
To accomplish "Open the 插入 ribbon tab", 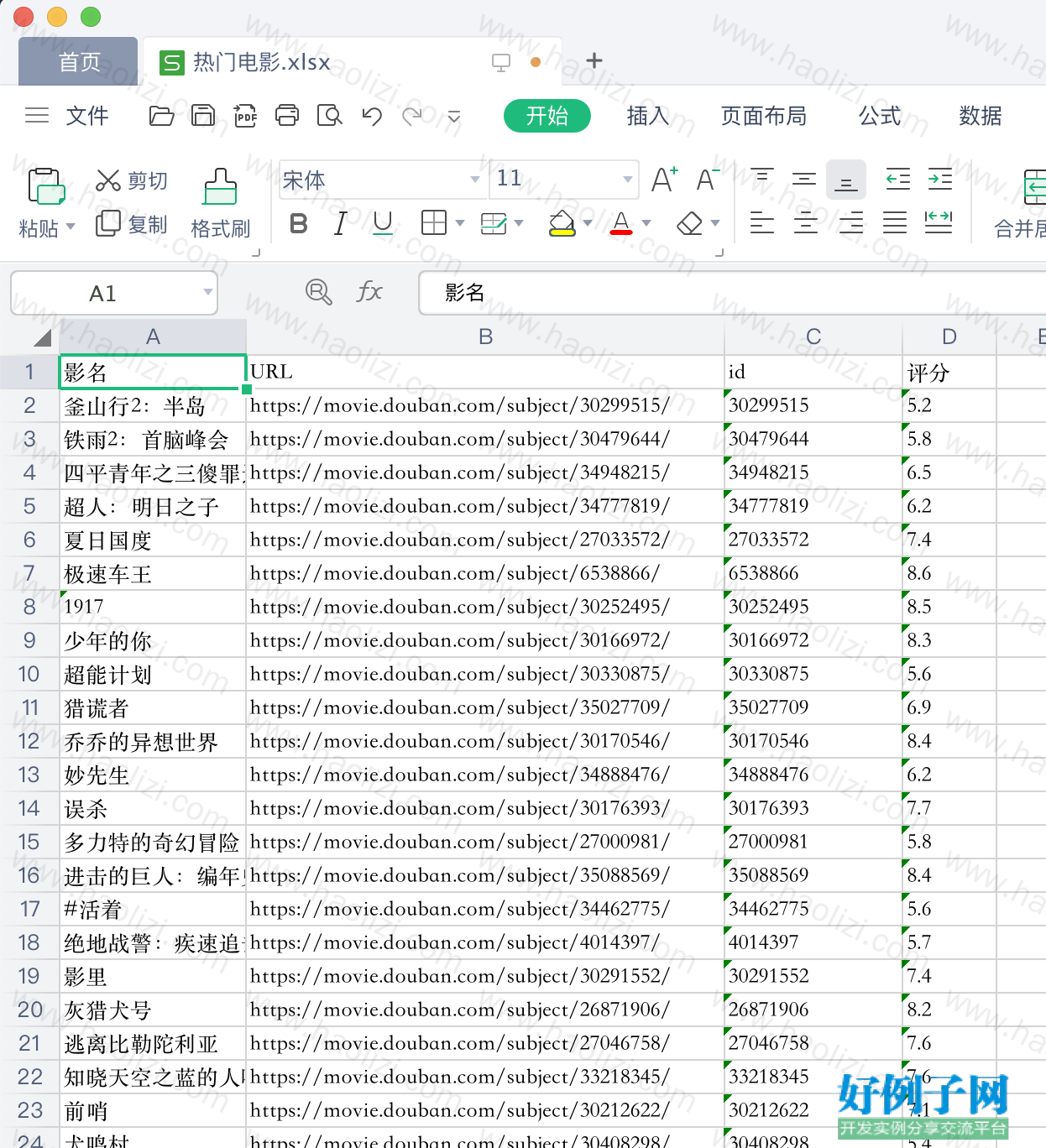I will coord(648,116).
